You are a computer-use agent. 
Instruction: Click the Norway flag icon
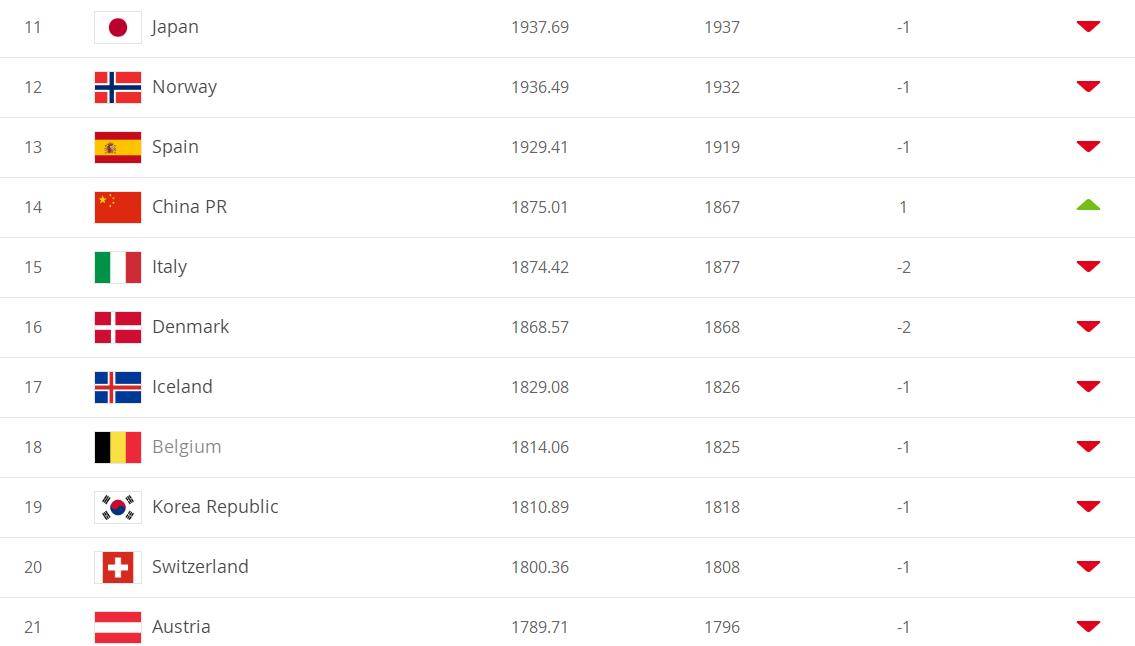(x=118, y=88)
